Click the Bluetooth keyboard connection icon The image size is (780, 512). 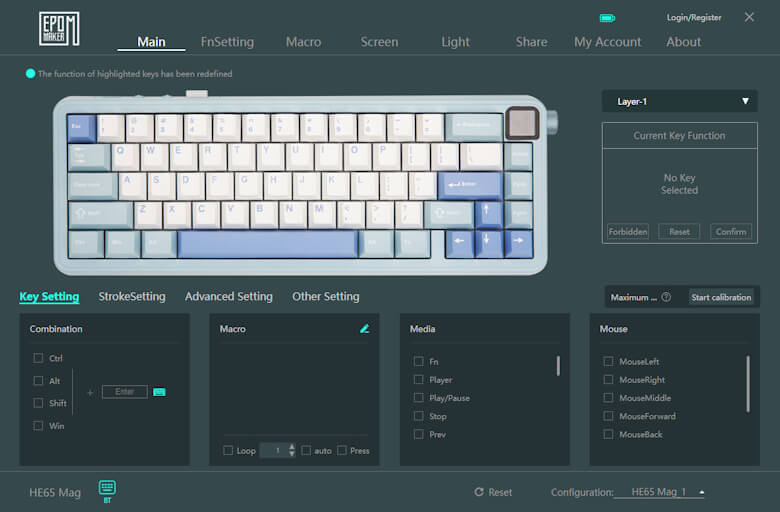point(107,488)
